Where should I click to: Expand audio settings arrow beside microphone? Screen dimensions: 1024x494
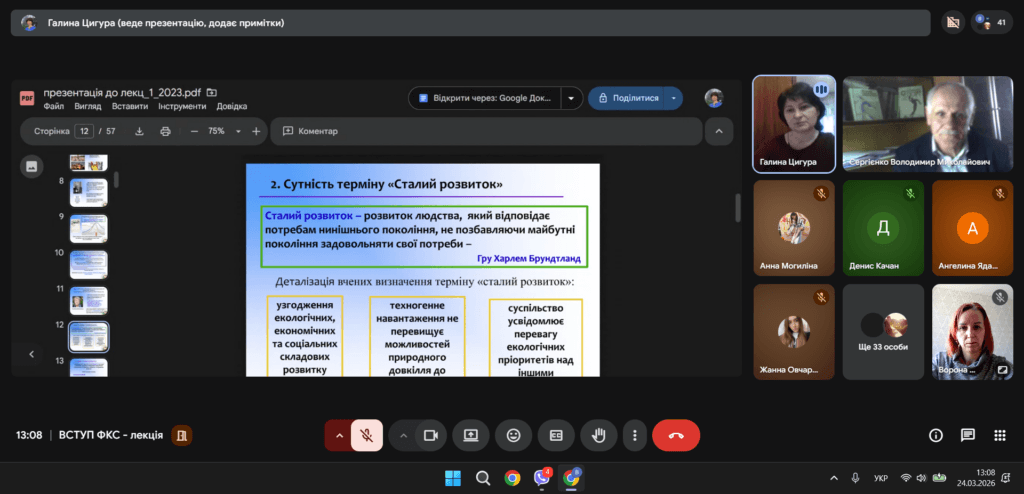point(339,435)
